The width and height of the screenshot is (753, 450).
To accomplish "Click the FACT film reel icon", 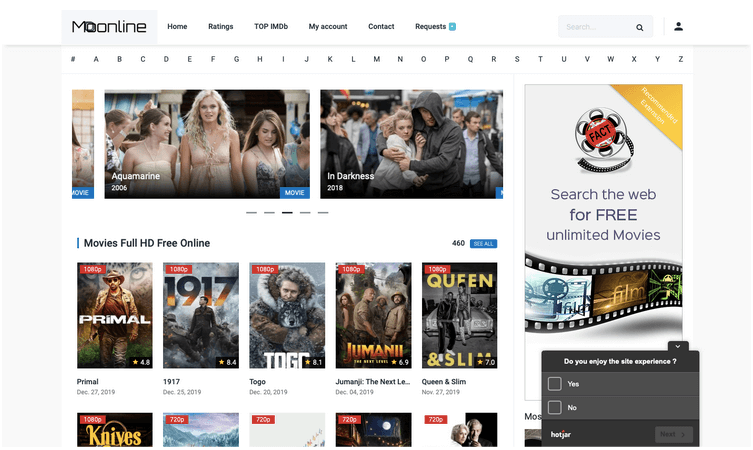I will (x=604, y=140).
